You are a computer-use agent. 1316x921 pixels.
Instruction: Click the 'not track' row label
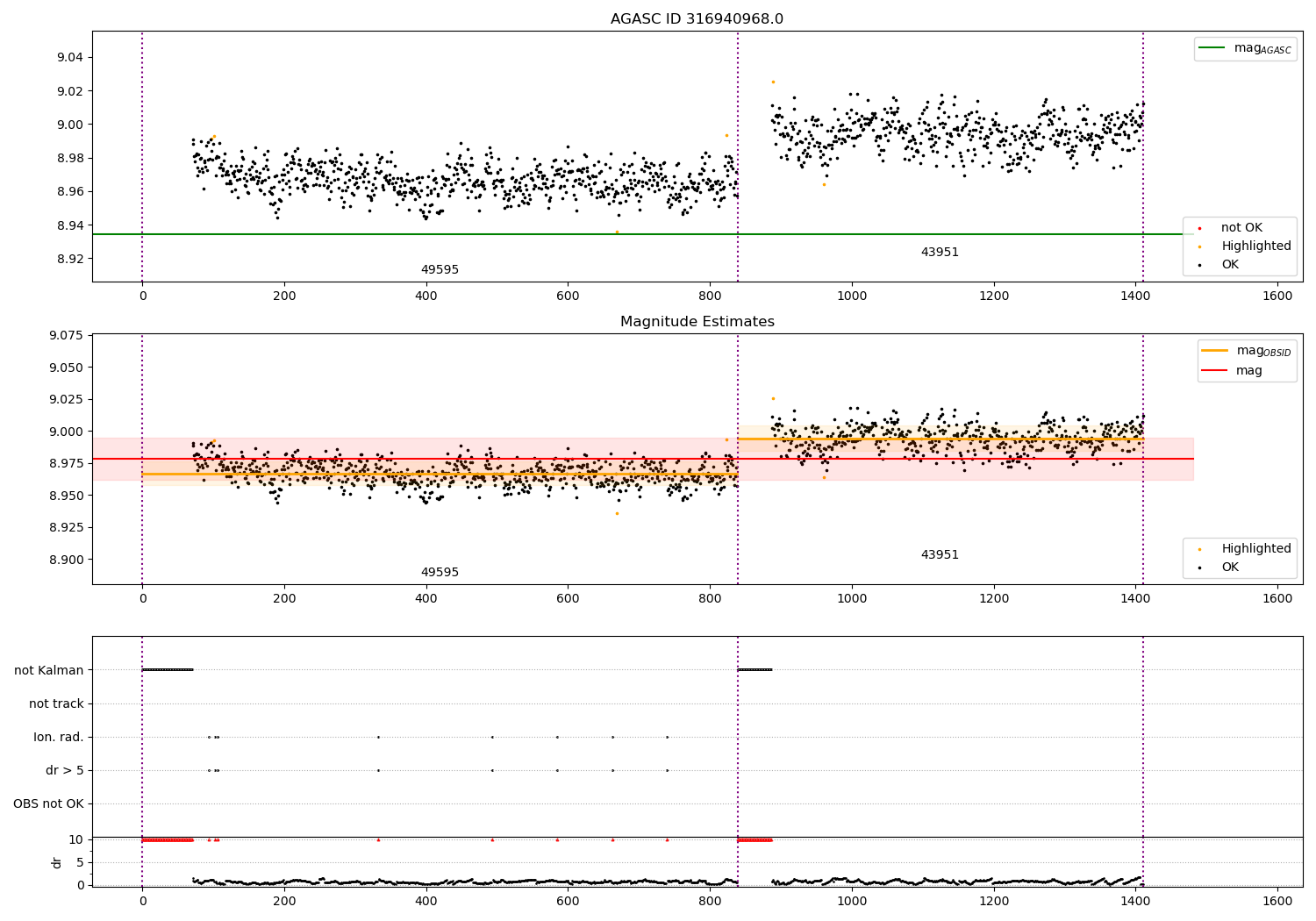pyautogui.click(x=56, y=703)
